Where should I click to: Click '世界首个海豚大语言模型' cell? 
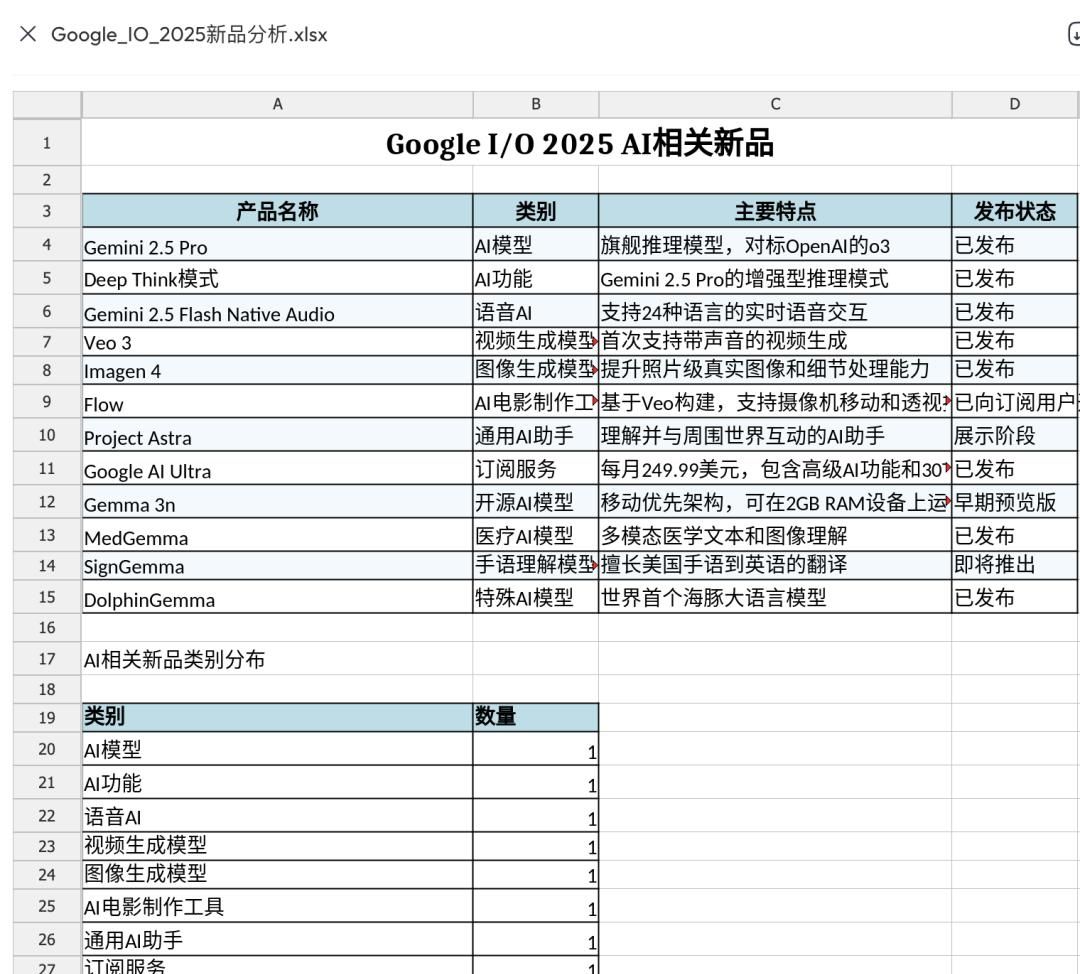[775, 597]
